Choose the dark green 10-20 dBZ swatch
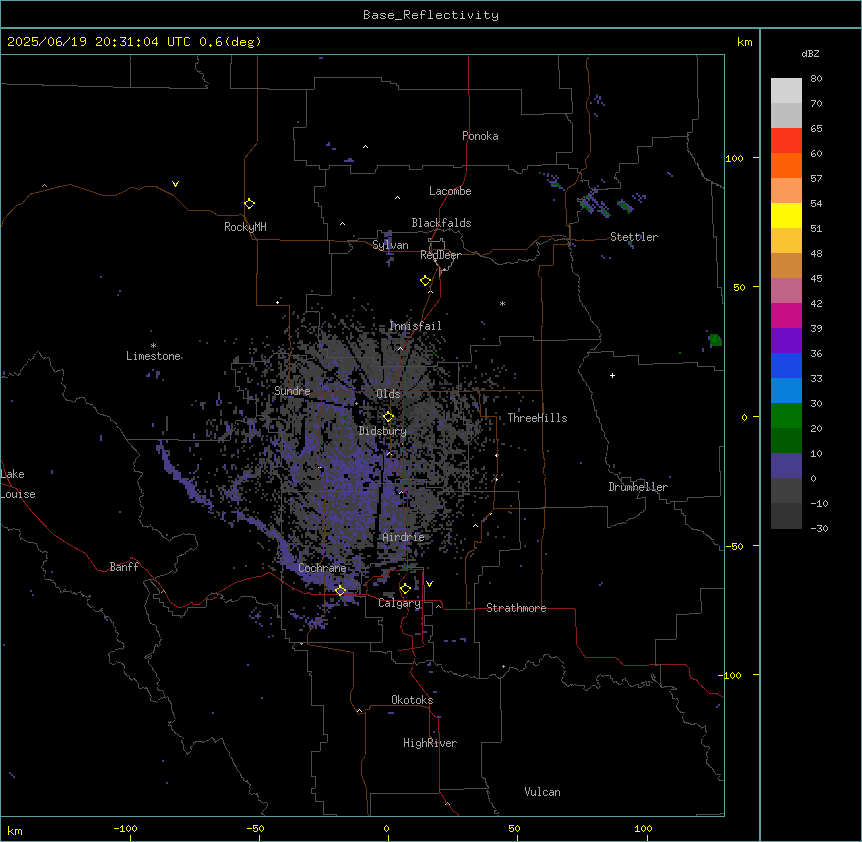This screenshot has height=842, width=862. pos(786,441)
